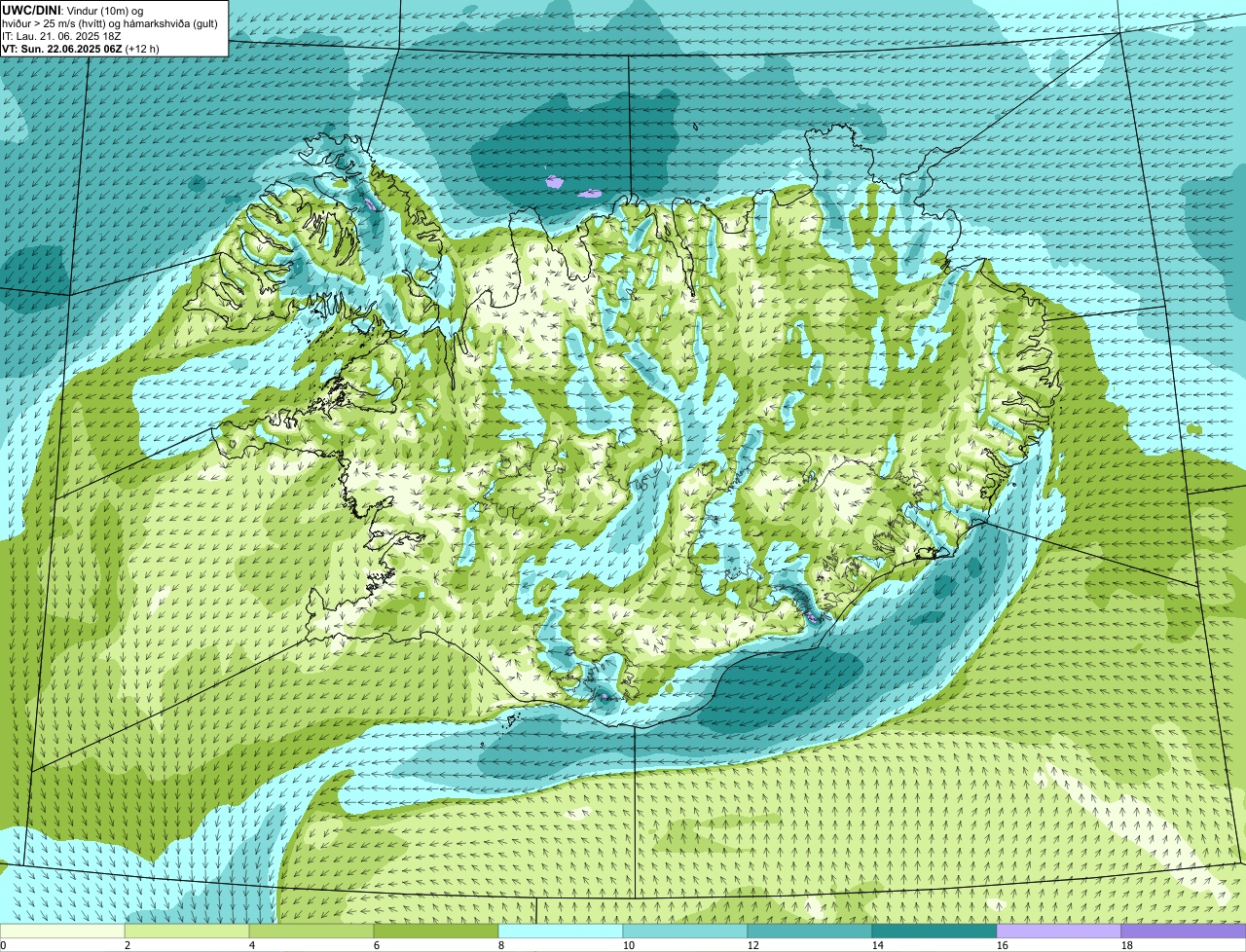The width and height of the screenshot is (1246, 952).
Task: Click the 6–8 m/s olive green legend swatch
Action: [x=436, y=932]
